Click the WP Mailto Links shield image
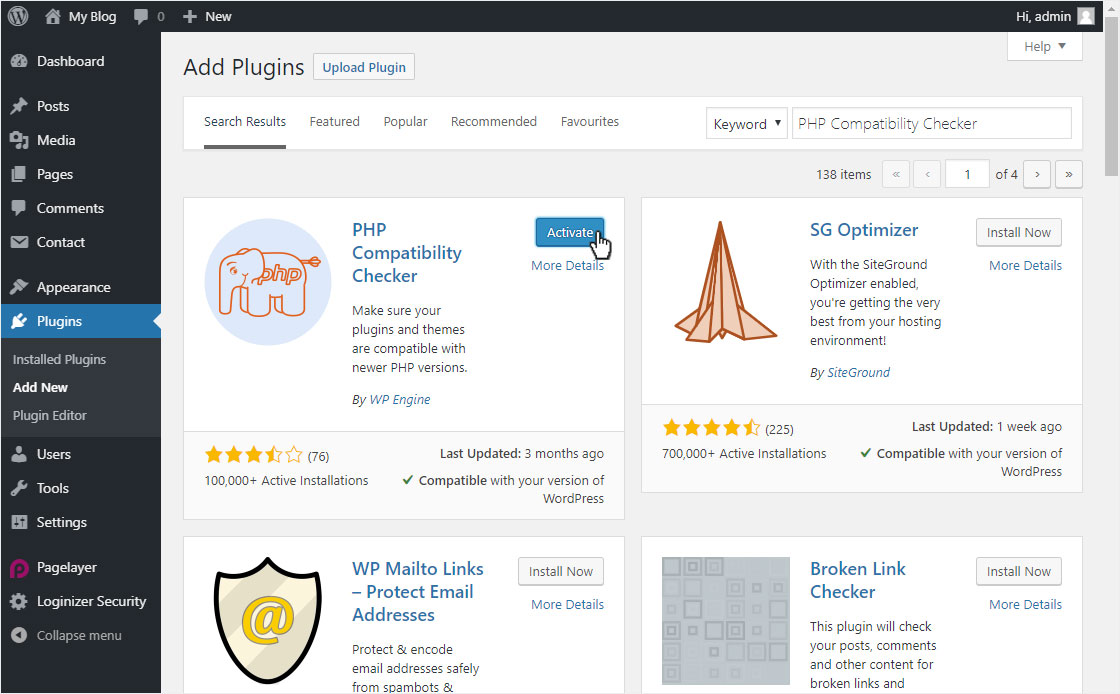Screen dimensions: 1120x694 click(268, 620)
